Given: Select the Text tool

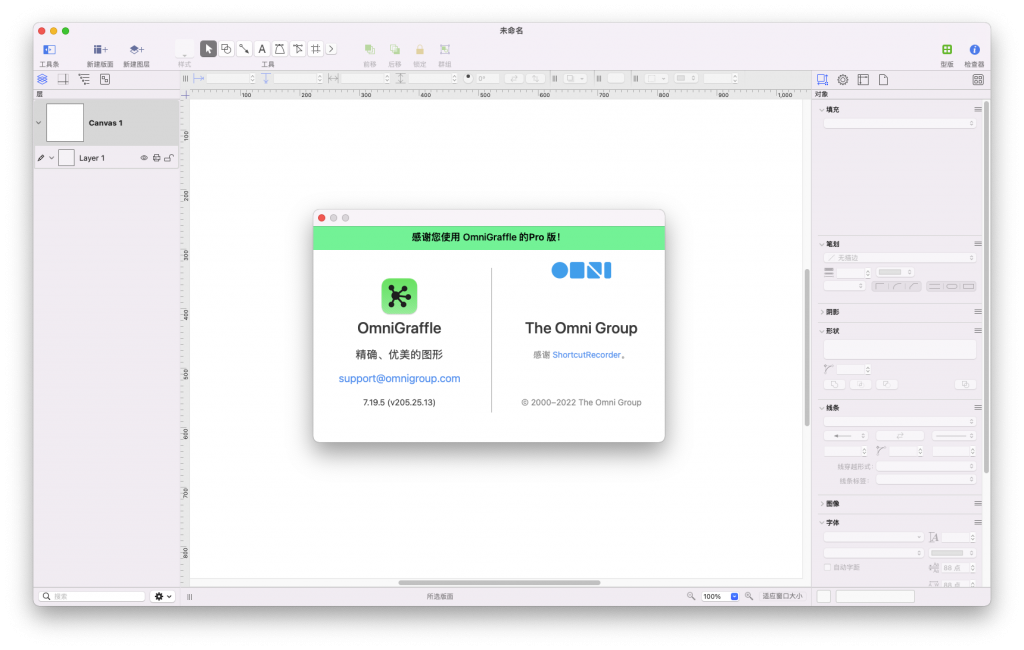Looking at the screenshot, I should pyautogui.click(x=262, y=49).
